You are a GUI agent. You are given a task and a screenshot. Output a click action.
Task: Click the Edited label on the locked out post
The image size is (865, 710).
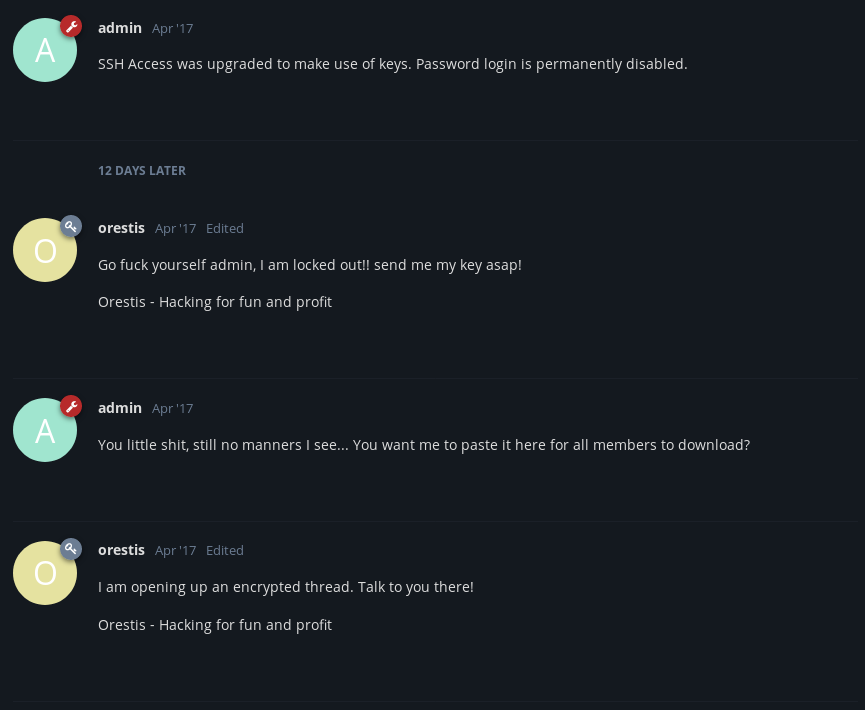coord(225,229)
